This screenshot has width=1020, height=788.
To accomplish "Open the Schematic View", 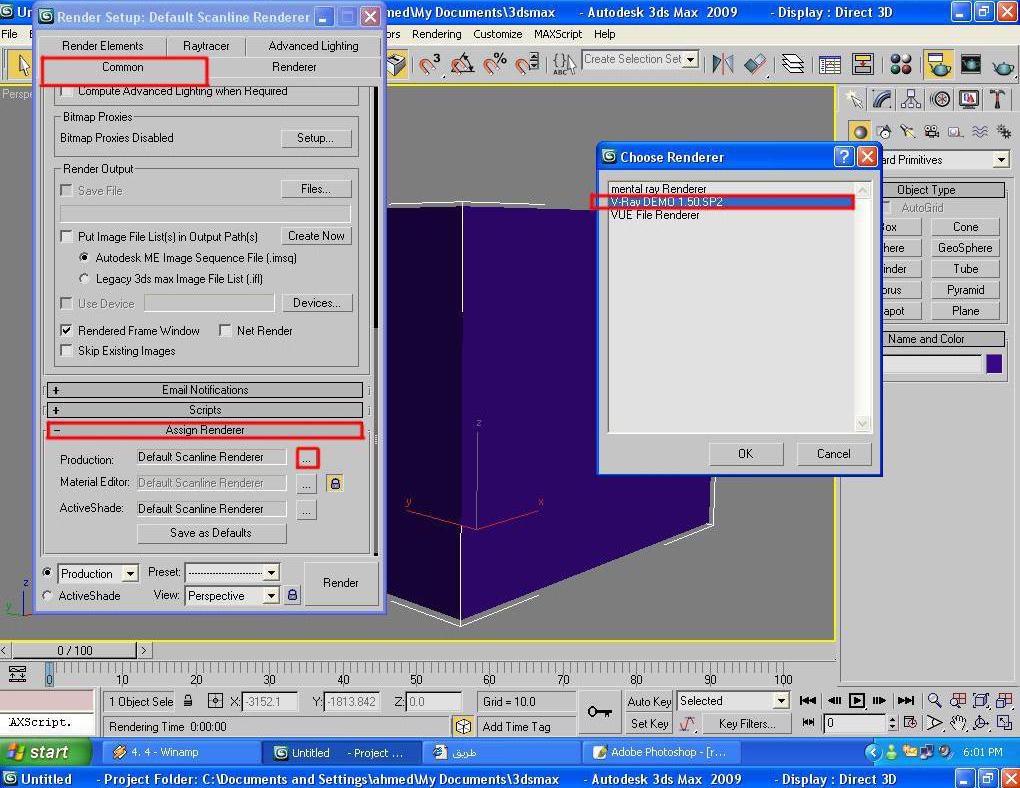I will pyautogui.click(x=863, y=64).
